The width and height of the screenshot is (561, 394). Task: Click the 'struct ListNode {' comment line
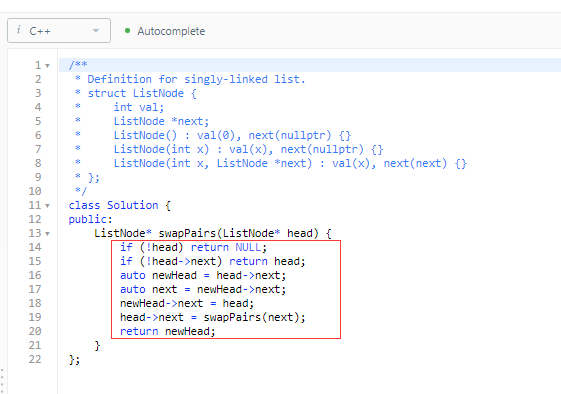142,93
